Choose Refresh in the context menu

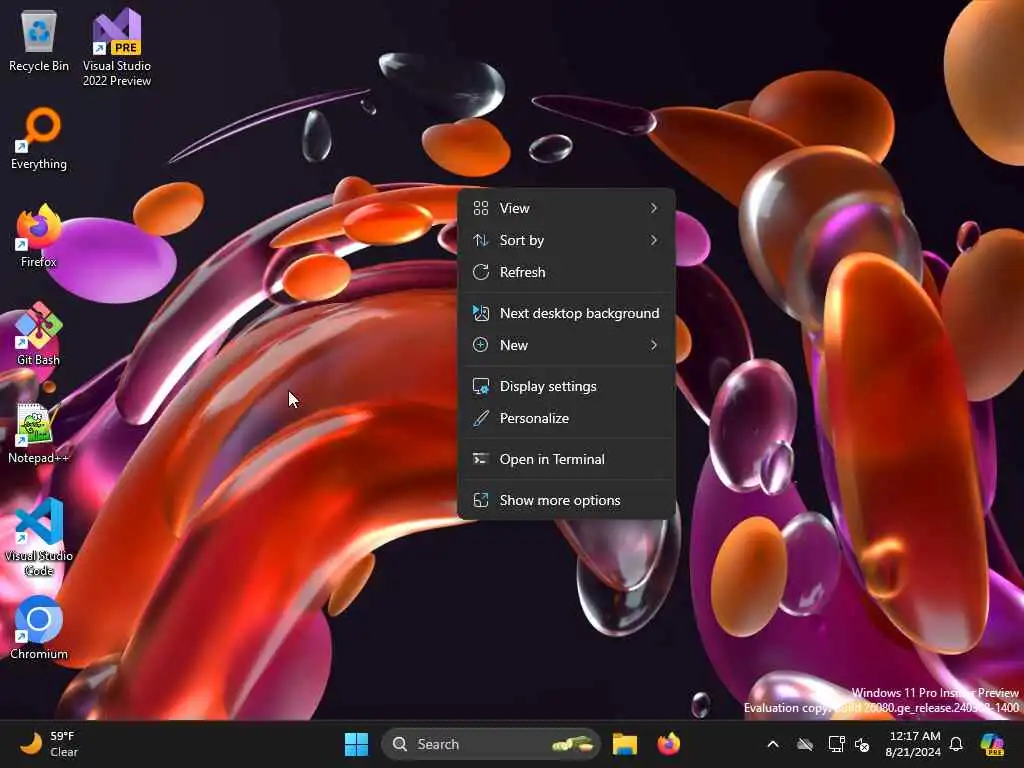pos(566,272)
